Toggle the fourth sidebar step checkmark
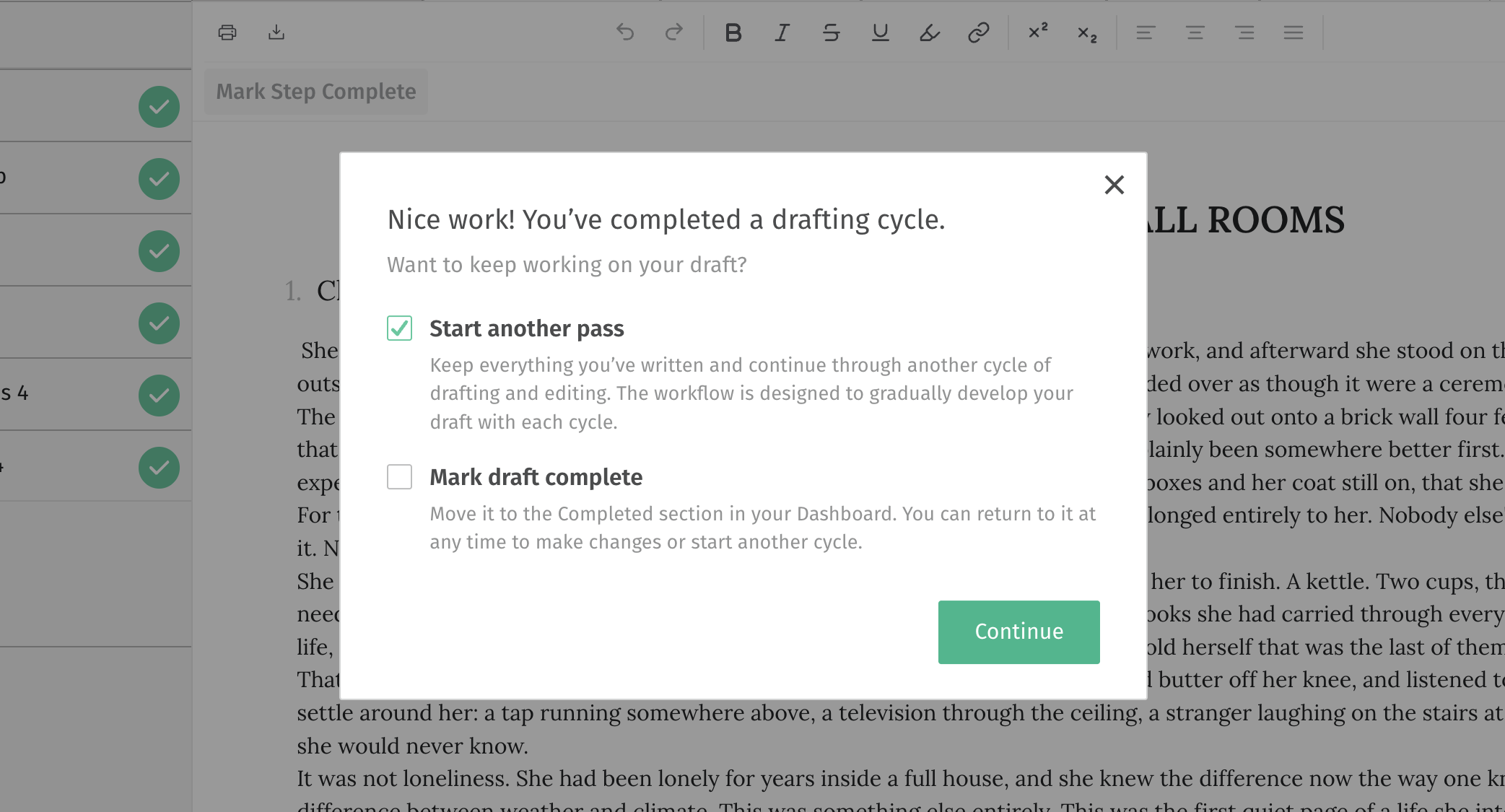This screenshot has height=812, width=1505. [159, 323]
